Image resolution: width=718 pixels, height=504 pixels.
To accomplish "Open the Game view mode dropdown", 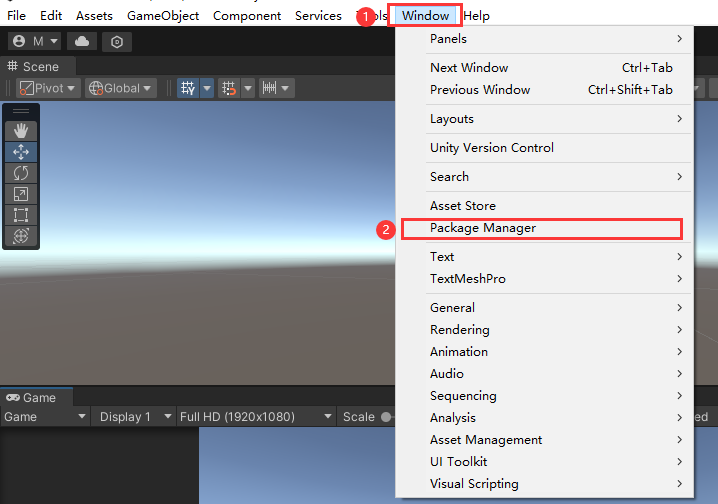I will [x=44, y=417].
